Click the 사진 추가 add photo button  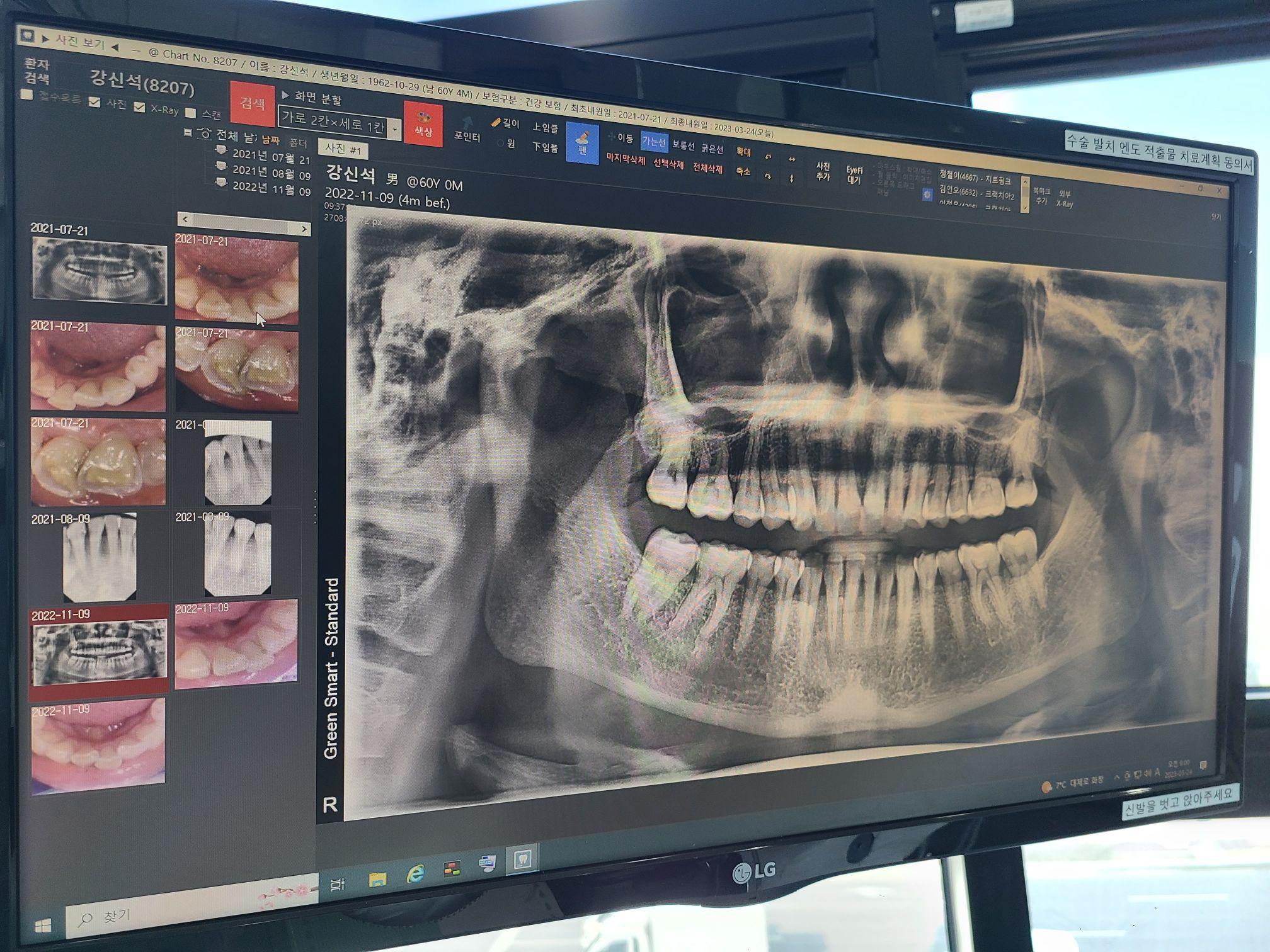(823, 171)
